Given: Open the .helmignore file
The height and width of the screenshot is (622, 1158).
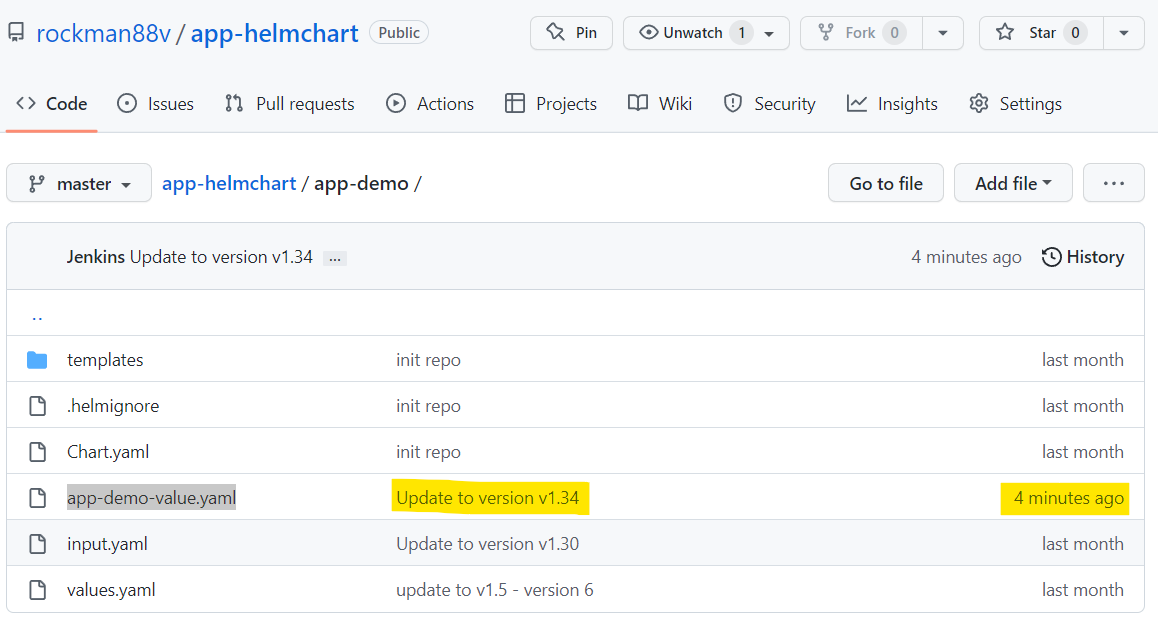Looking at the screenshot, I should [x=113, y=406].
